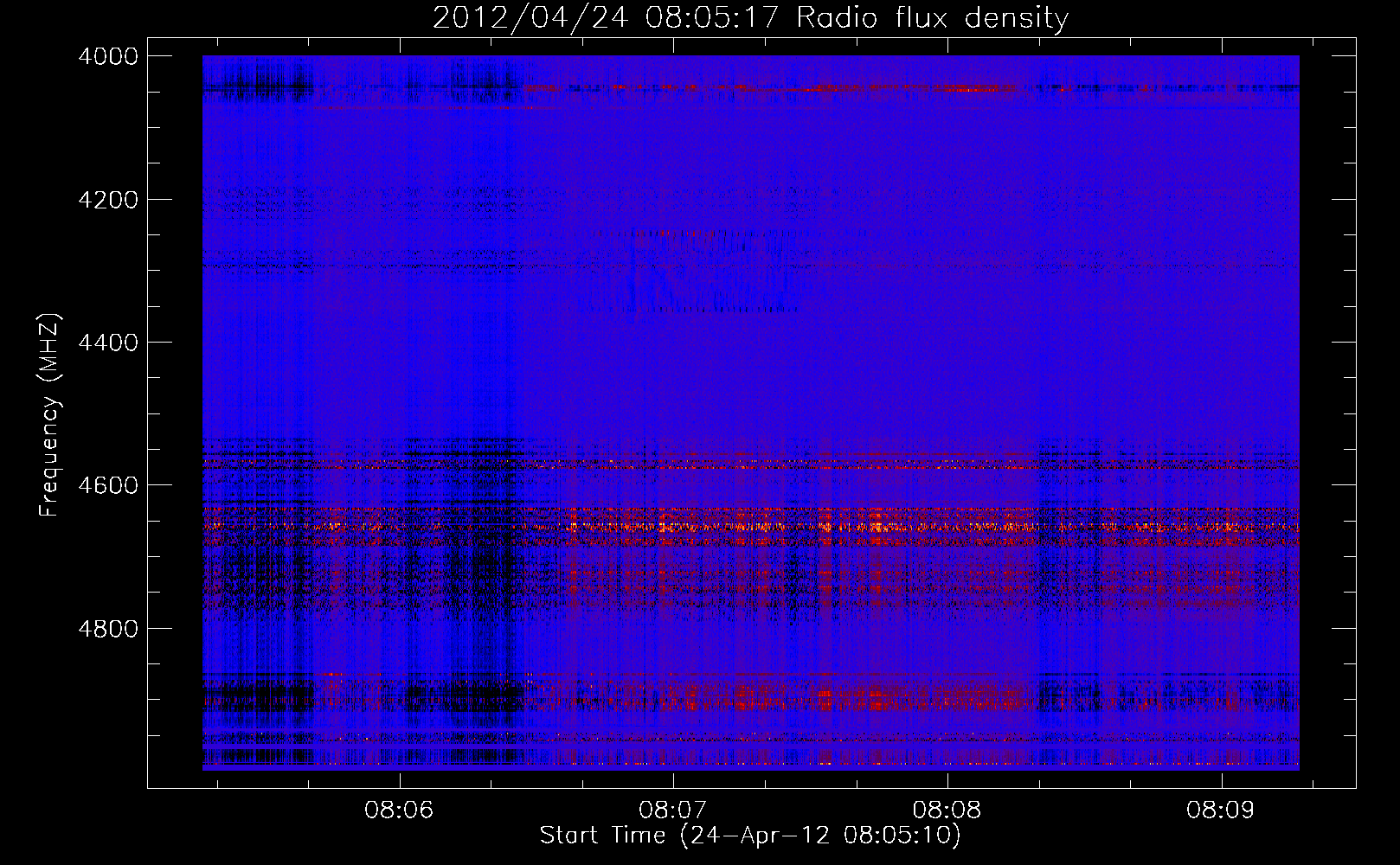Click the plot title 'Radio flux density'
This screenshot has height=865, width=1400.
point(933,18)
